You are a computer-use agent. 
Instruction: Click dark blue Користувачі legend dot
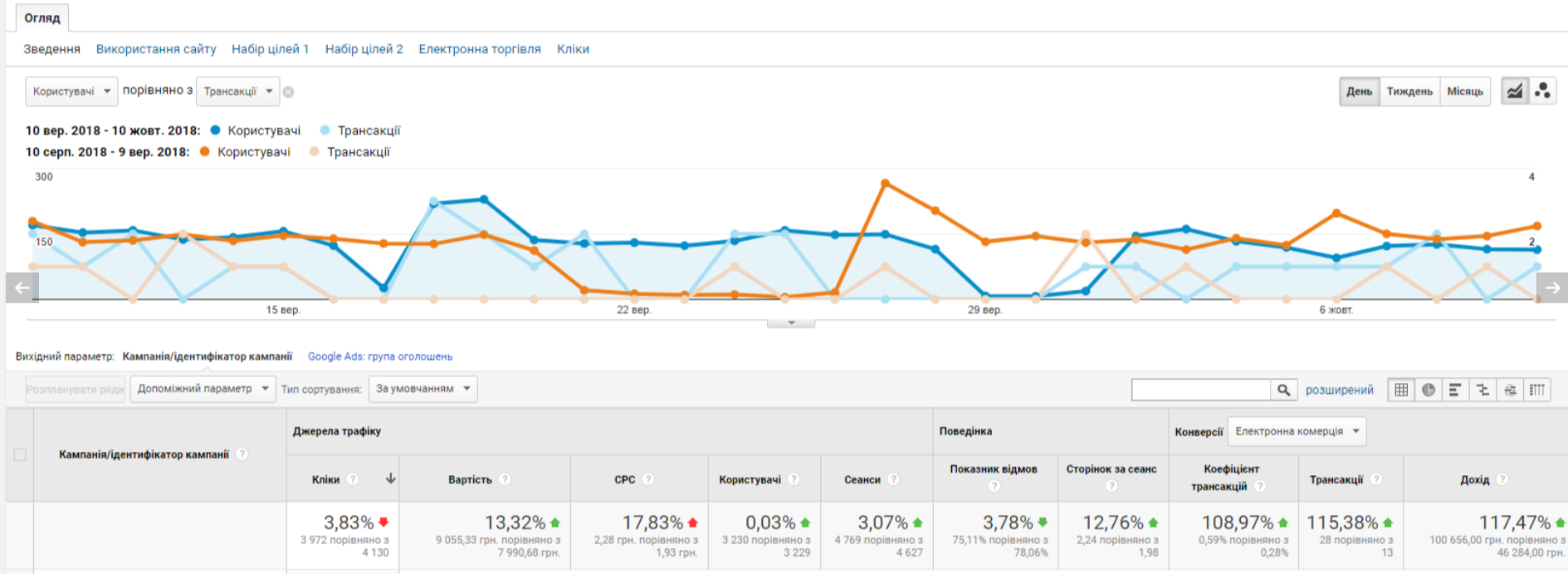pyautogui.click(x=216, y=130)
